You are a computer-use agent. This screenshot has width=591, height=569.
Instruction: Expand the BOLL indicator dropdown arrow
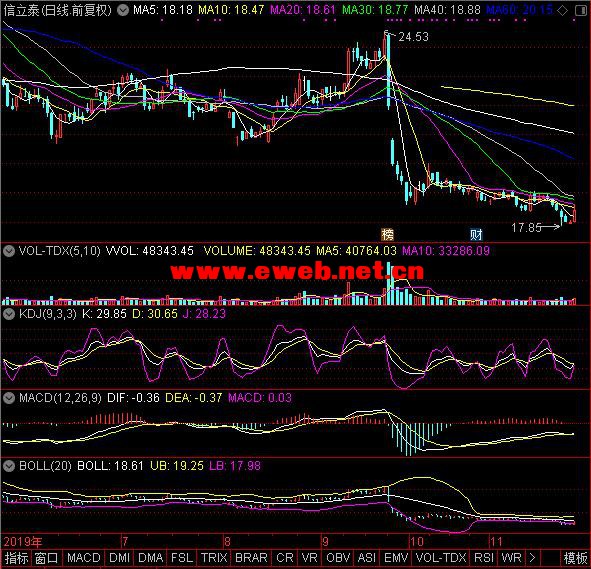point(9,466)
